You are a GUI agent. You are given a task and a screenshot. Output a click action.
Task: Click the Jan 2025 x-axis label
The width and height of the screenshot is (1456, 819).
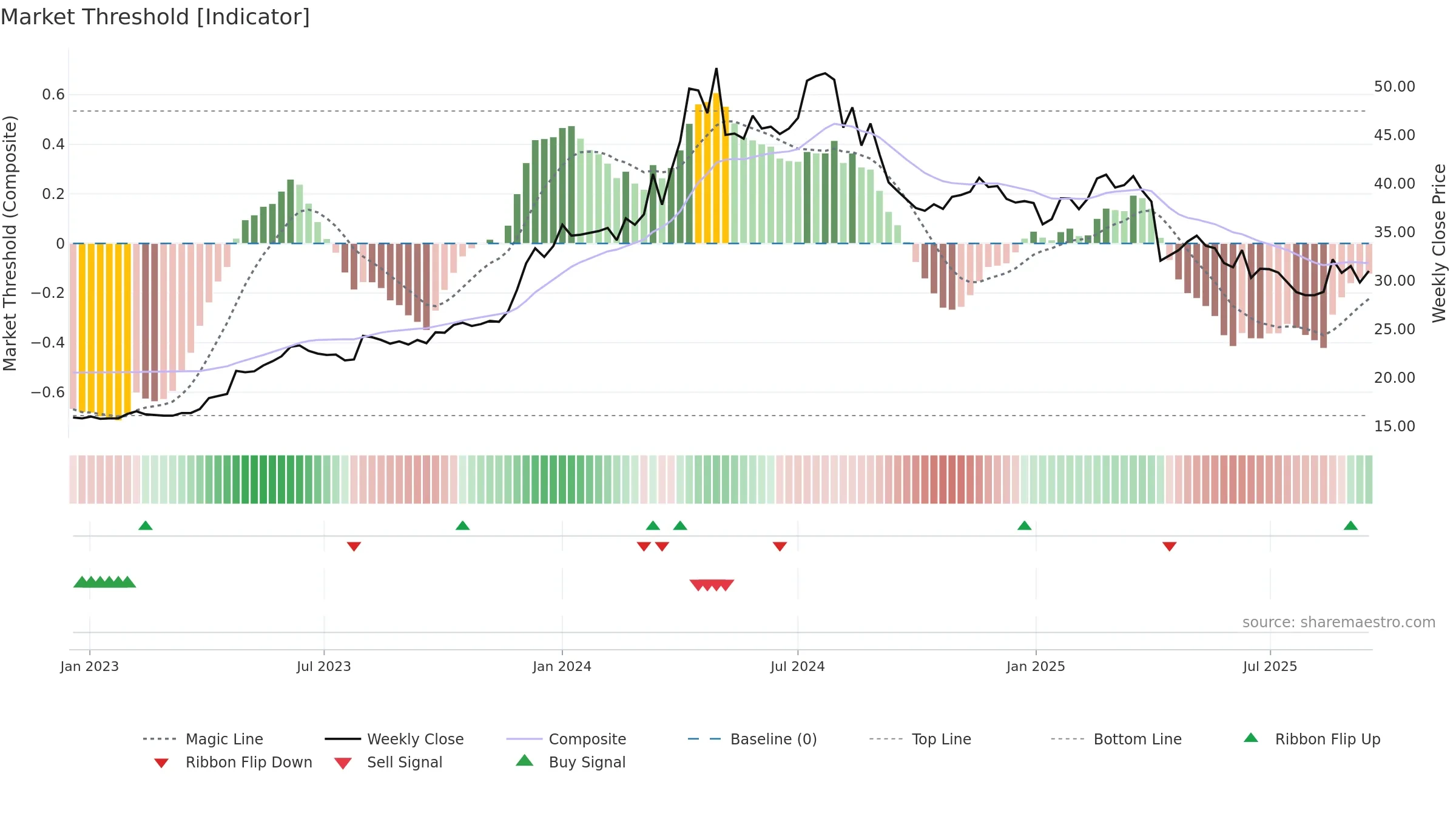click(x=1036, y=667)
